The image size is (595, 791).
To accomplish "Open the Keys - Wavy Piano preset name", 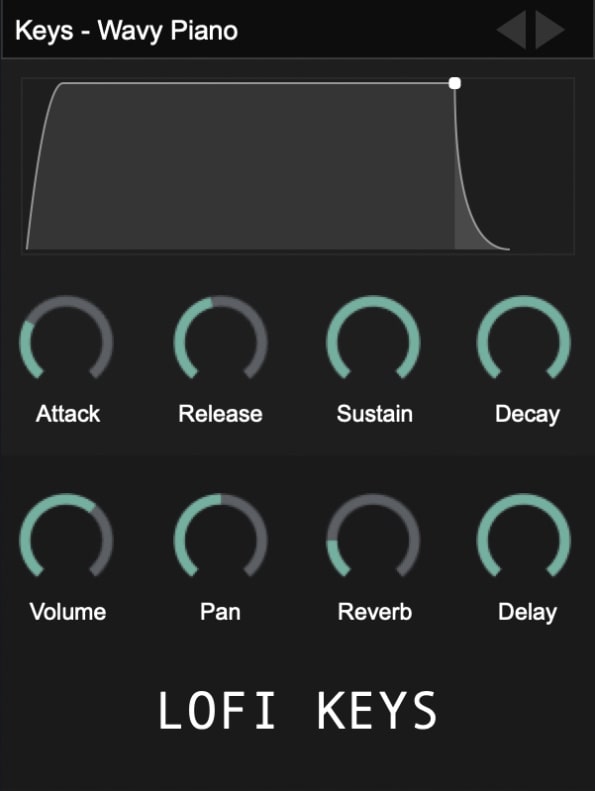I will 126,31.
